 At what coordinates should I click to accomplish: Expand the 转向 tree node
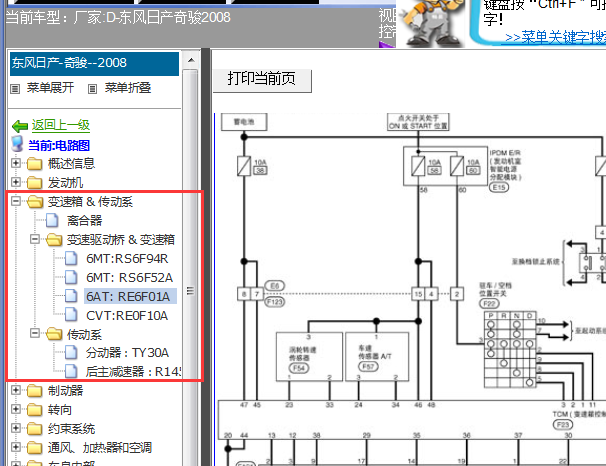click(16, 409)
